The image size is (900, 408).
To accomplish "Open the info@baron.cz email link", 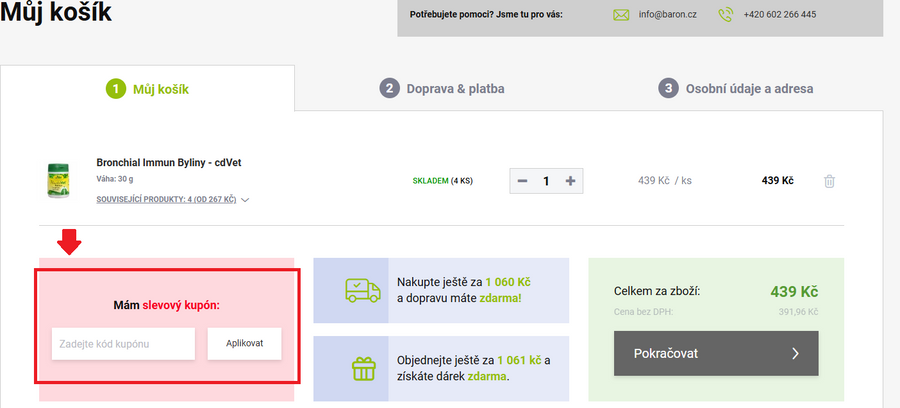I will tap(668, 15).
